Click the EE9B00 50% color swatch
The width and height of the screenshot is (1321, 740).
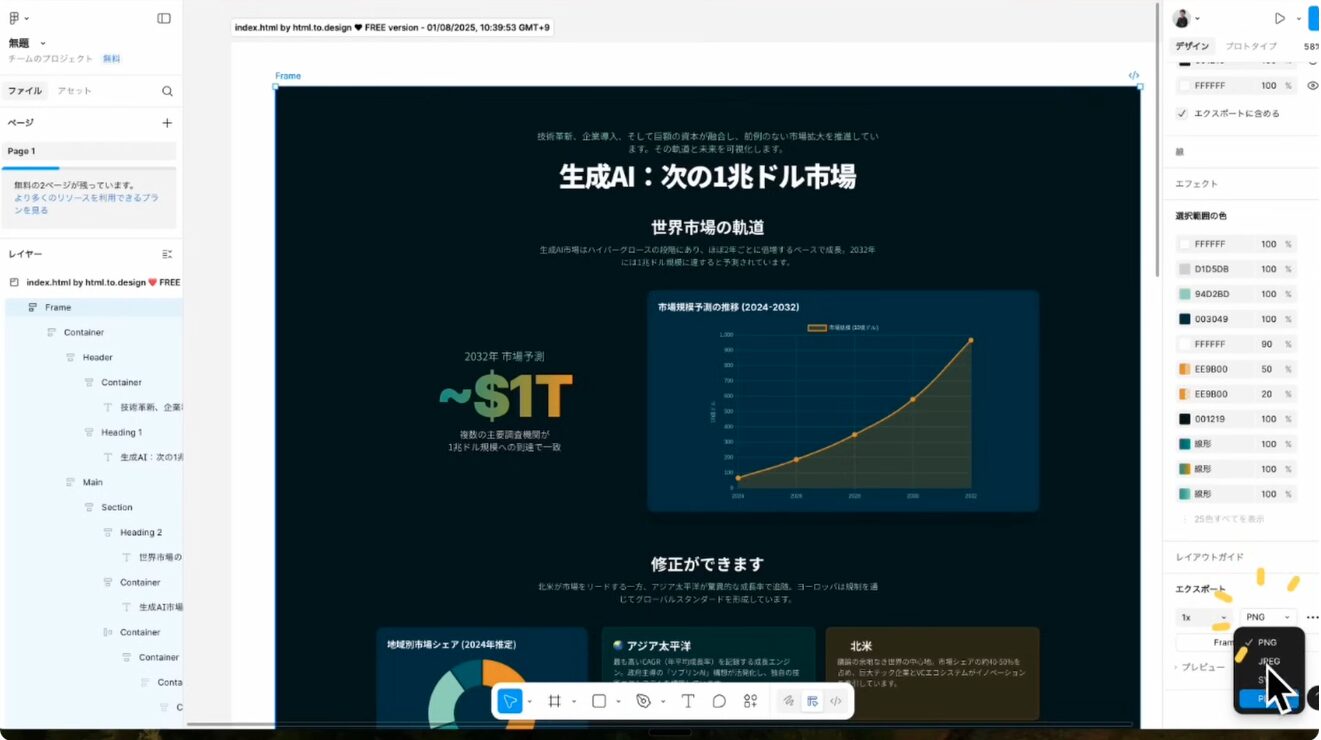pos(1185,369)
